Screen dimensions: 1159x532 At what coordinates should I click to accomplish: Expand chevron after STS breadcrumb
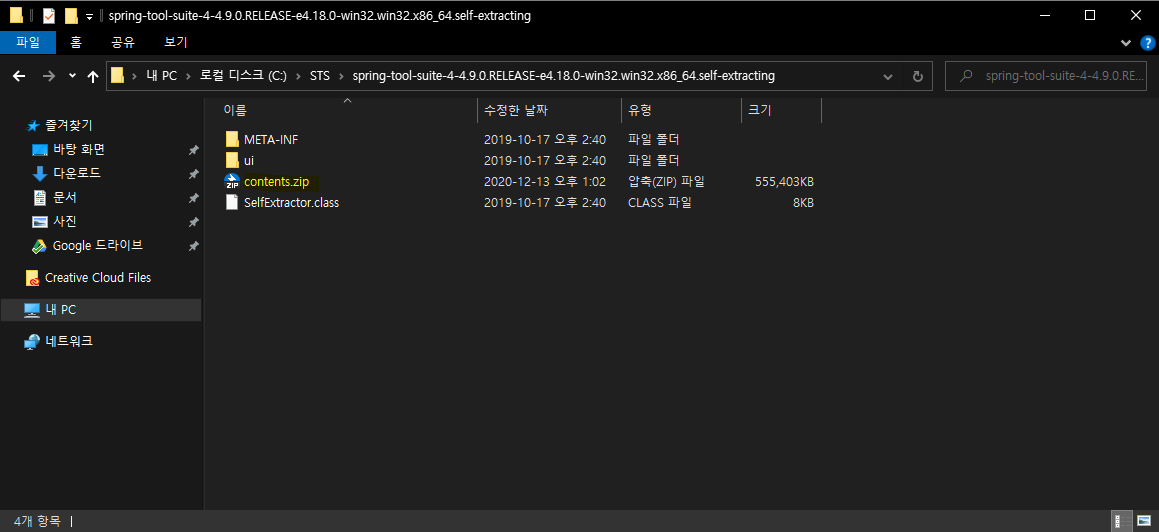pyautogui.click(x=341, y=76)
